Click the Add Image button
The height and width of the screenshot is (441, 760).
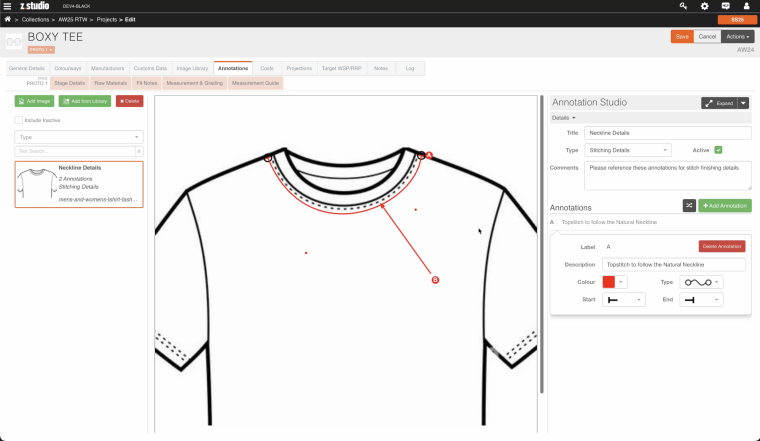34,101
